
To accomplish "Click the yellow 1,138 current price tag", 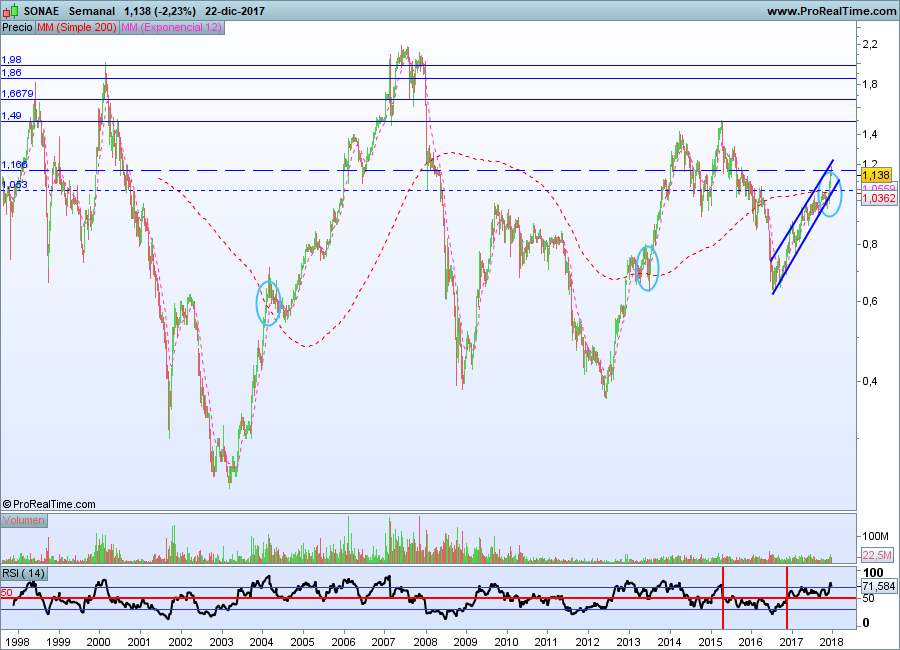I will pos(876,175).
